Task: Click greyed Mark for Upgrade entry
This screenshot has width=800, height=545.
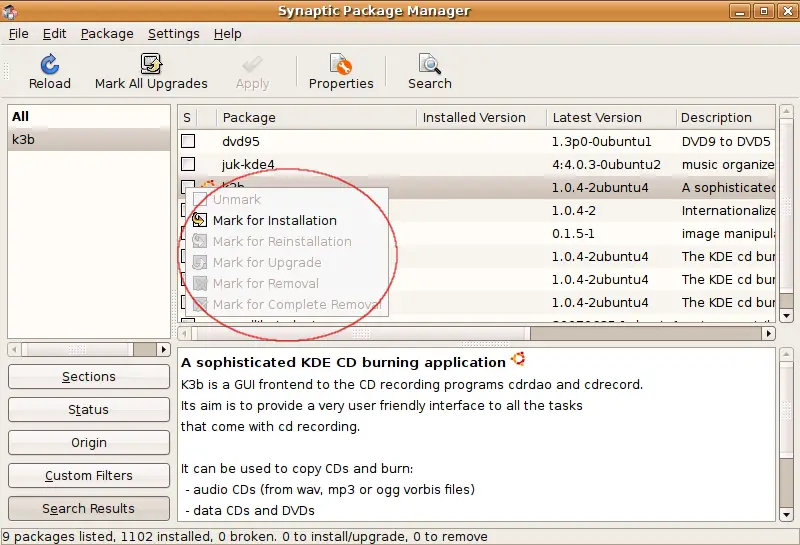Action: tap(287, 262)
